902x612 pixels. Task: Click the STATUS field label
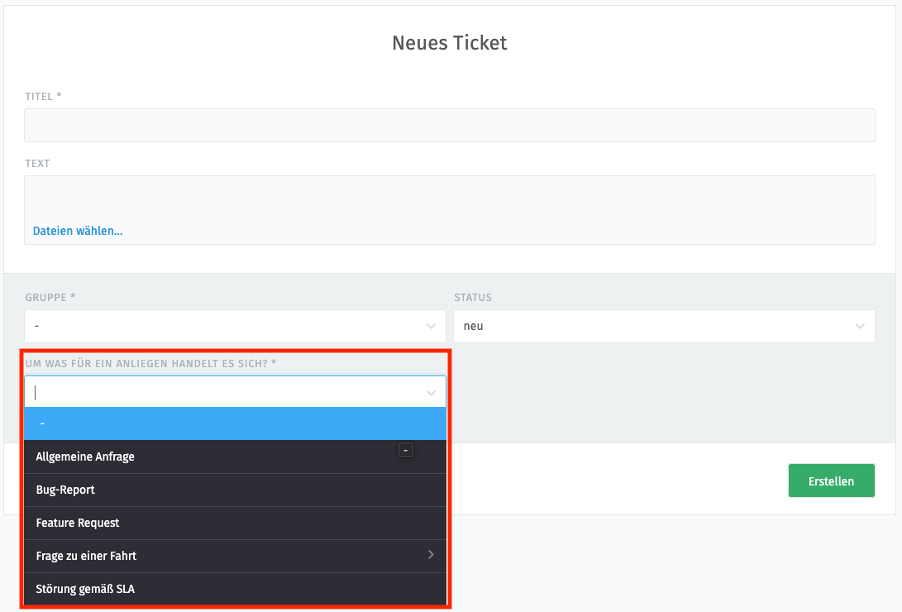click(x=472, y=298)
